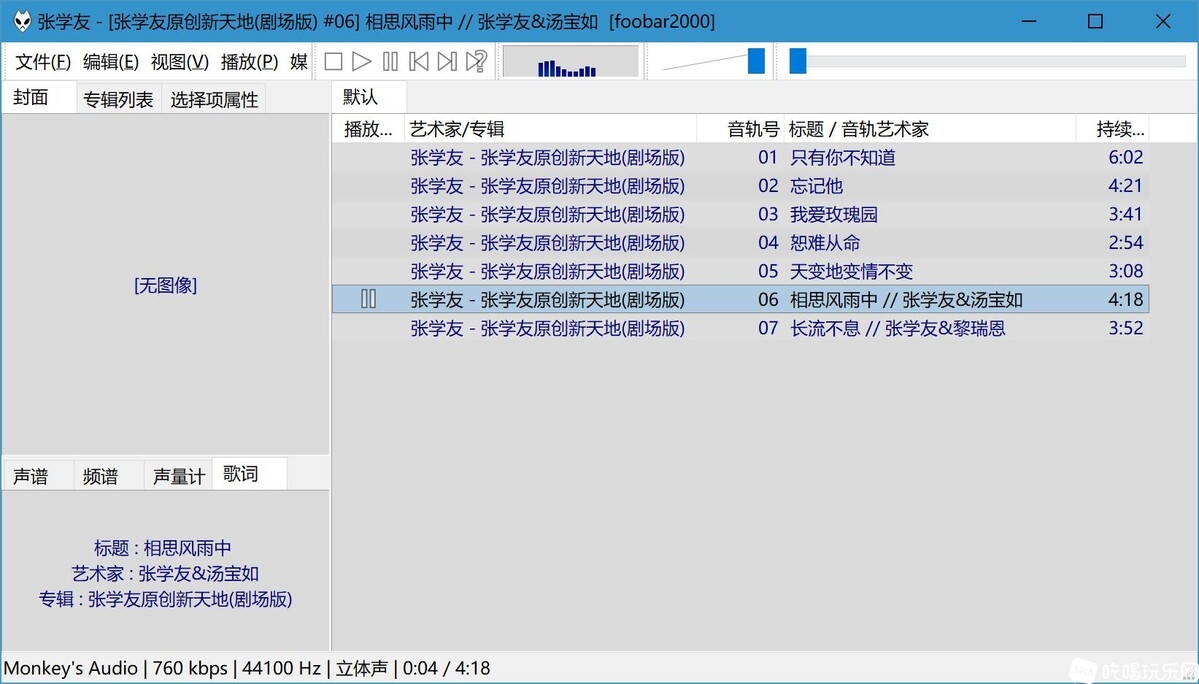Click the Play button in toolbar

[362, 61]
